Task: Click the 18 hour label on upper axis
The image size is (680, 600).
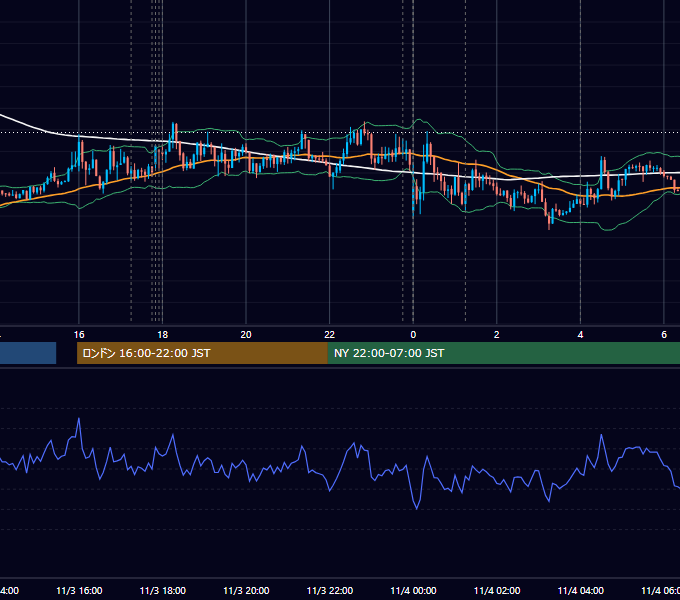Action: (x=163, y=335)
